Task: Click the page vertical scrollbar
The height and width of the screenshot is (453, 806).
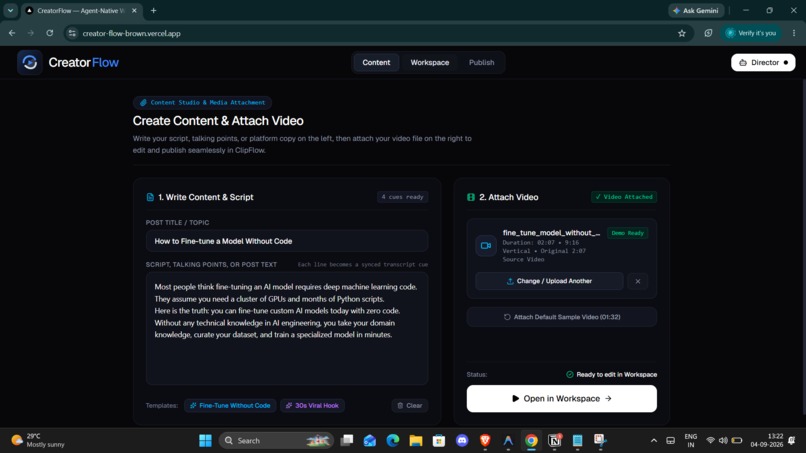Action: [803, 247]
